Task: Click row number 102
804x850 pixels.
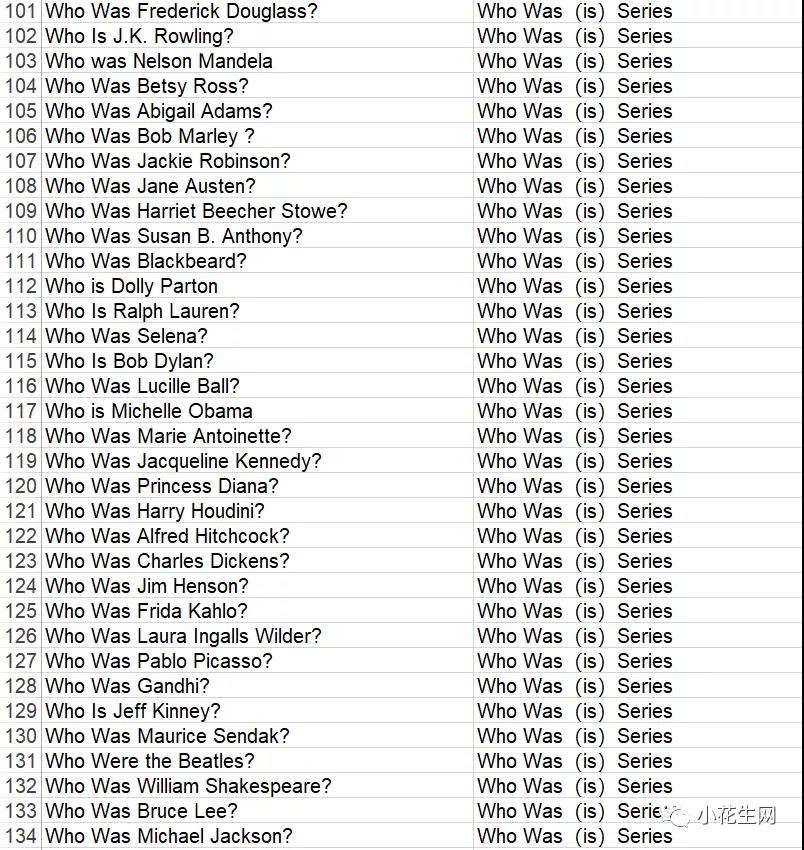Action: click(21, 36)
